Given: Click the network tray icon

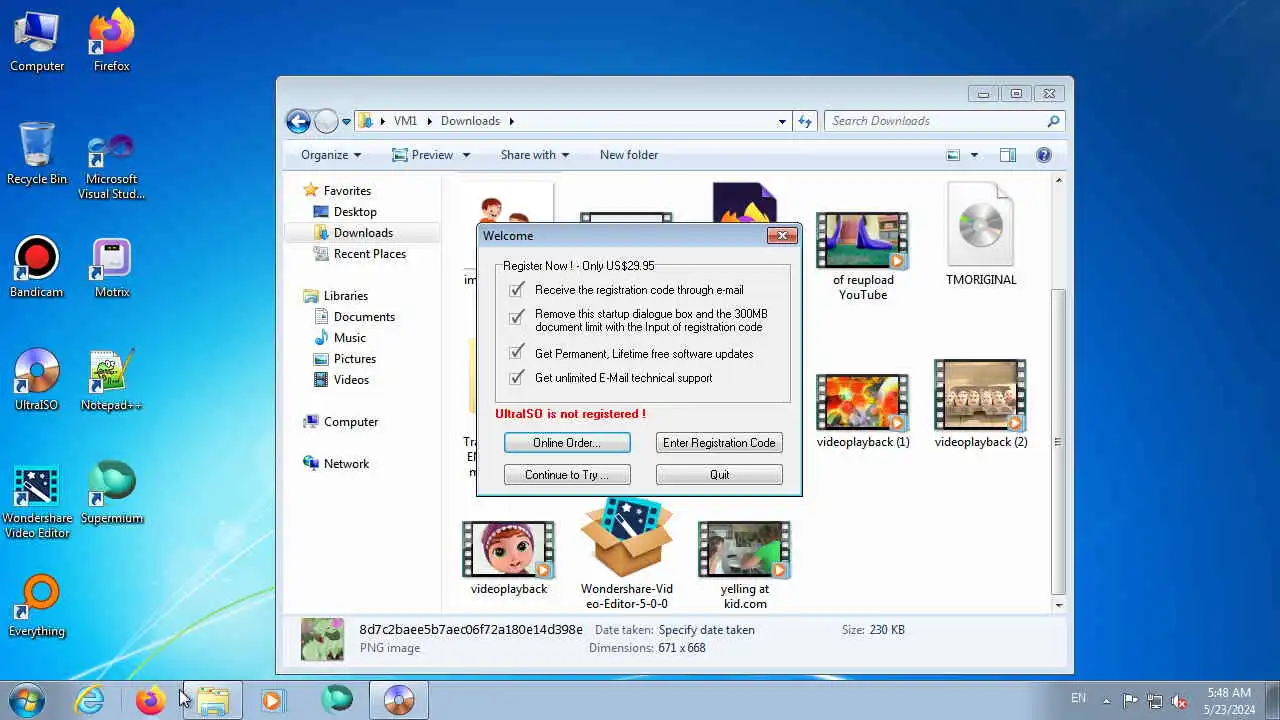Looking at the screenshot, I should point(1155,700).
